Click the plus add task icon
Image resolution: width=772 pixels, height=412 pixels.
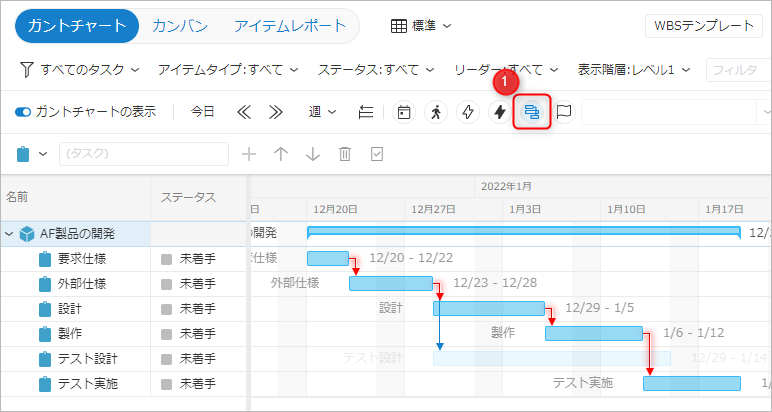[x=249, y=154]
